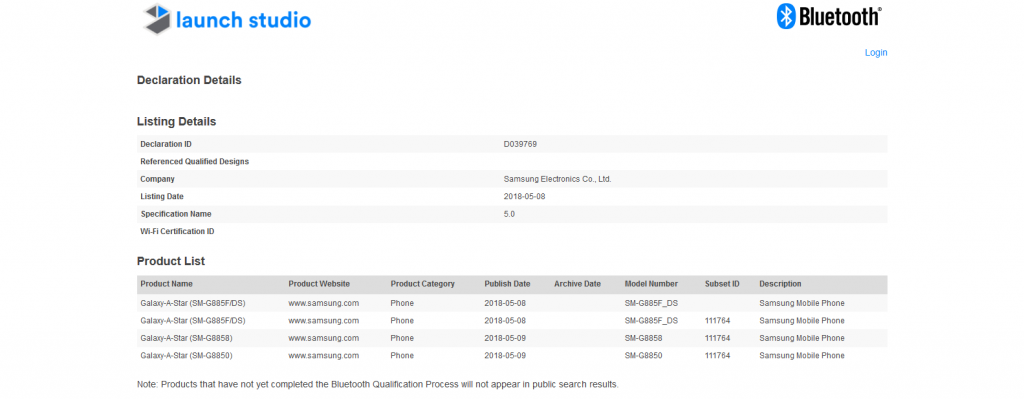Select product Galaxy-A-Star (SM-G8850)
The image size is (1024, 399).
pos(187,356)
